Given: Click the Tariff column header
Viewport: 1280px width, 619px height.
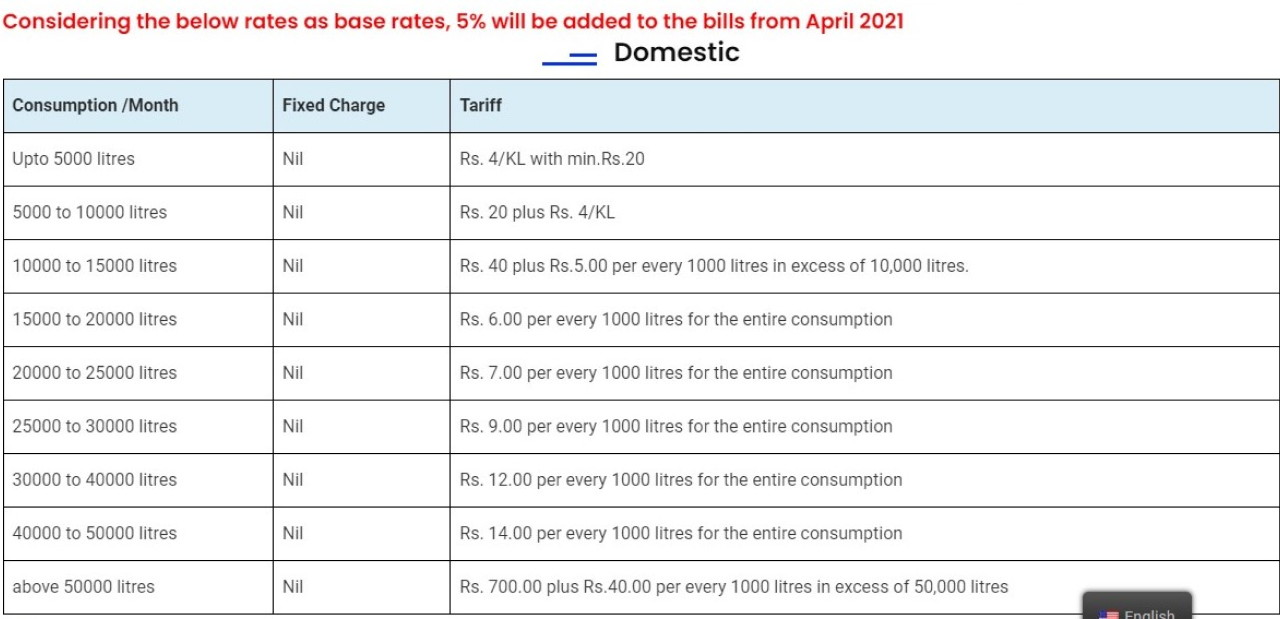Looking at the screenshot, I should 481,105.
